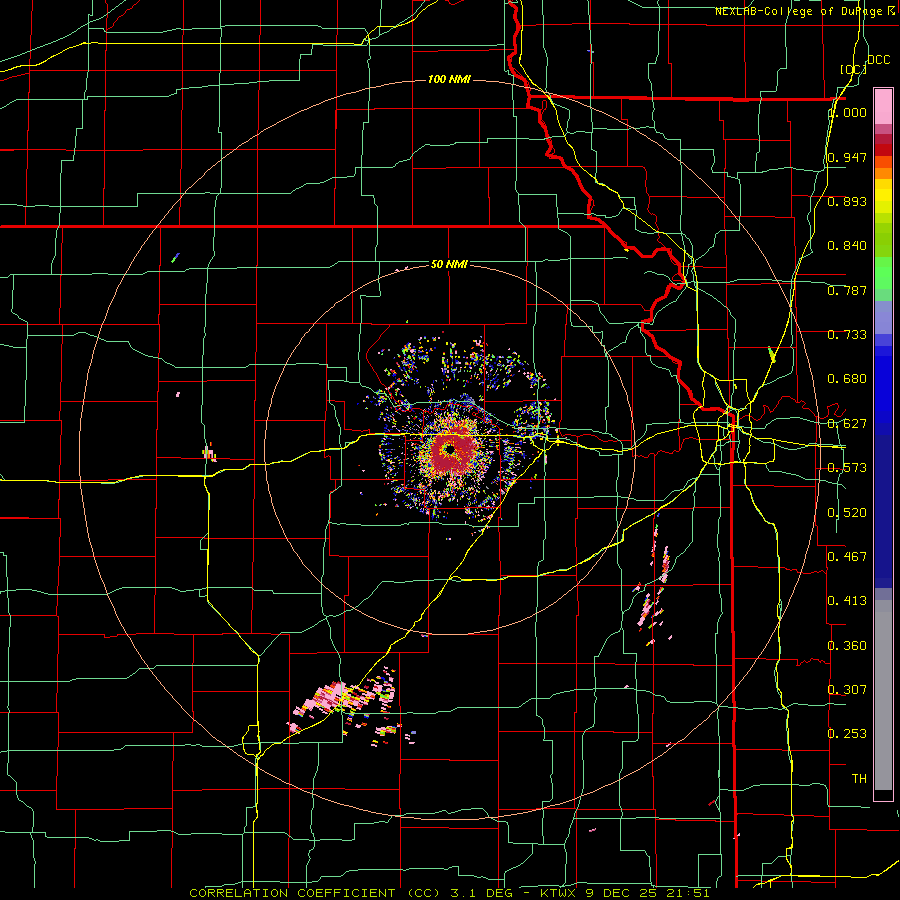This screenshot has height=900, width=900.
Task: Click the "50 NMI" range ring label
Action: point(449,264)
